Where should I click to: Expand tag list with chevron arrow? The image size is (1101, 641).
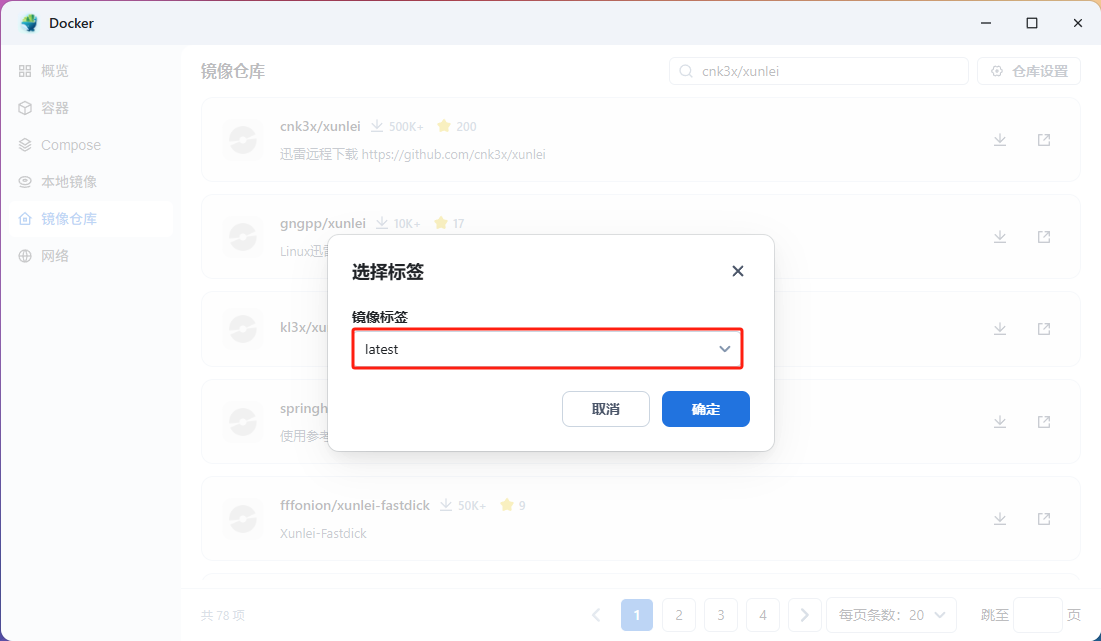pyautogui.click(x=725, y=349)
